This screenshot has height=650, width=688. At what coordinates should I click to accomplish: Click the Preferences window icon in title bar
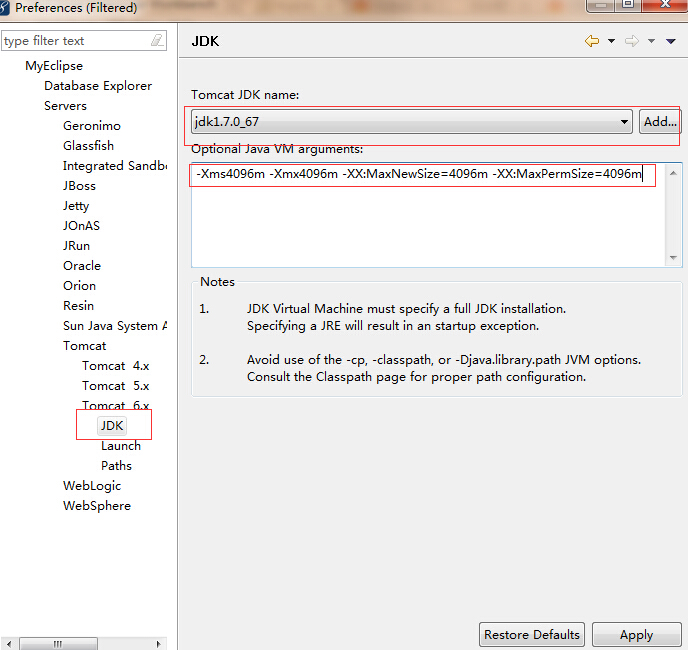[x=4, y=7]
